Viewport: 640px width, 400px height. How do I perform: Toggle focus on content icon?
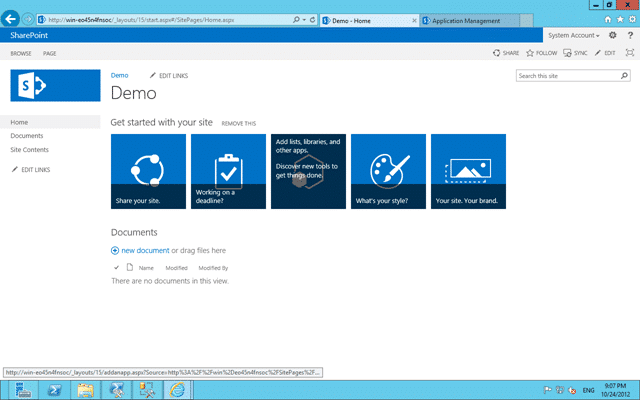(630, 53)
